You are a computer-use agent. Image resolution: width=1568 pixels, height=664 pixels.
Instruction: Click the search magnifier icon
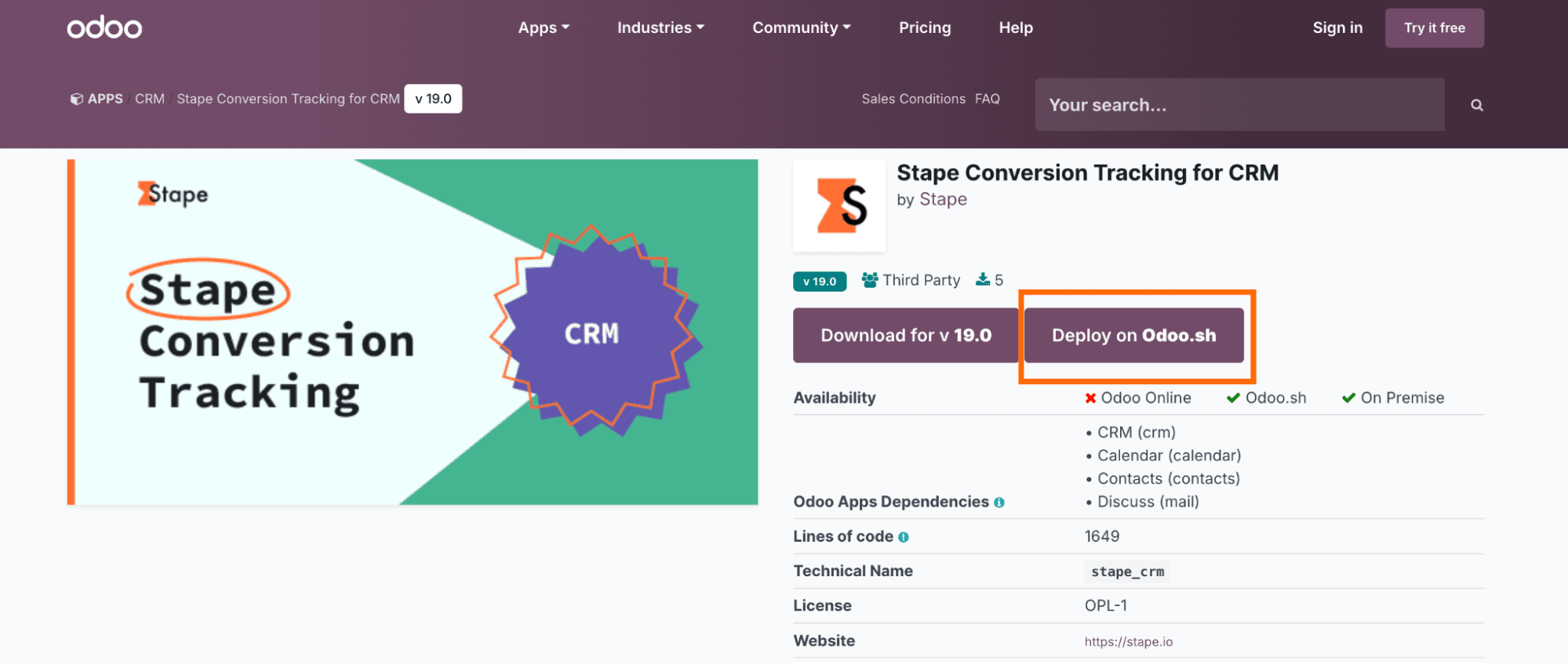1476,105
